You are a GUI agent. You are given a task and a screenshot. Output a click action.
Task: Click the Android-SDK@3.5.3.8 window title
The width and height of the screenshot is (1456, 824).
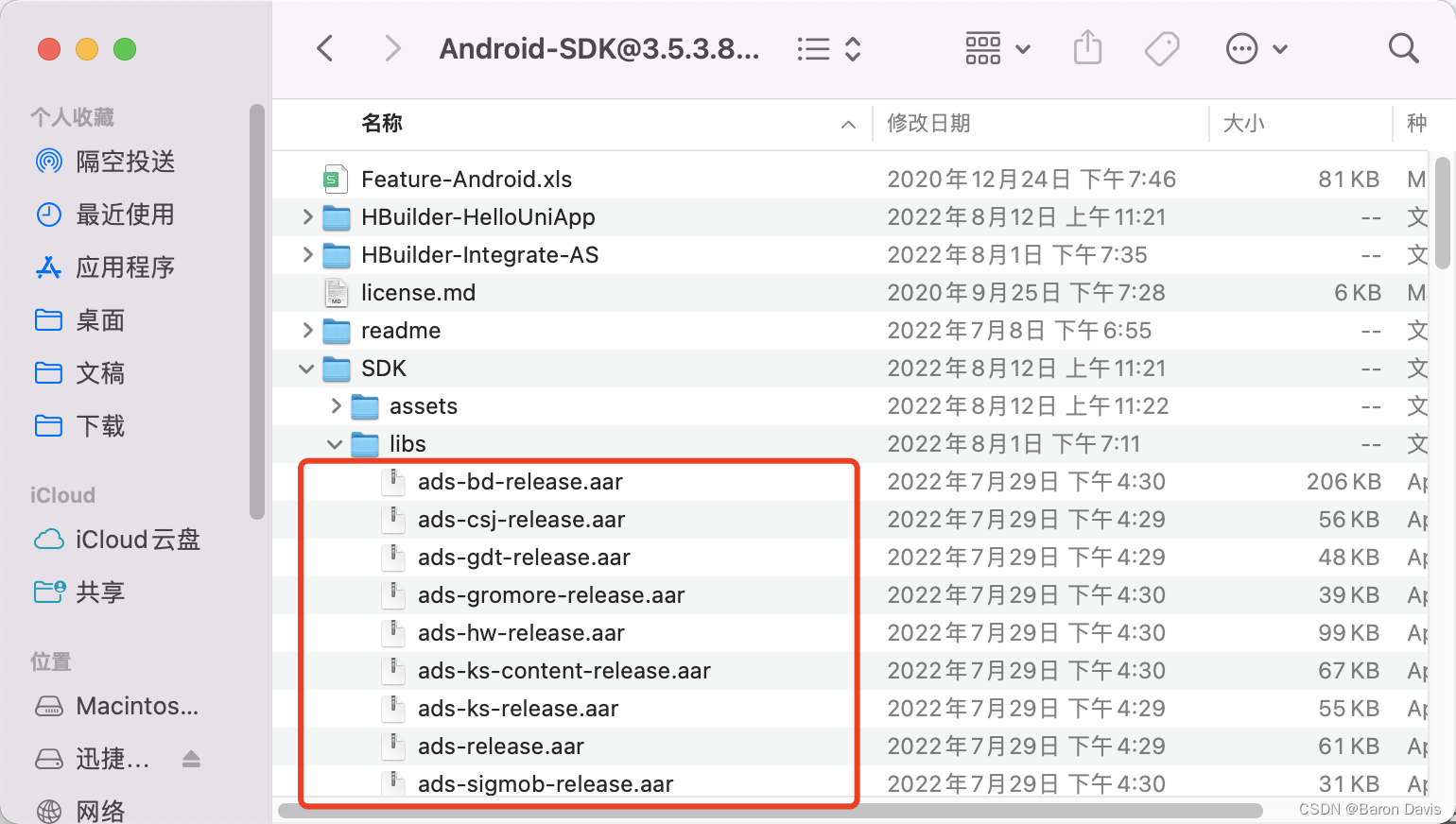pos(599,49)
